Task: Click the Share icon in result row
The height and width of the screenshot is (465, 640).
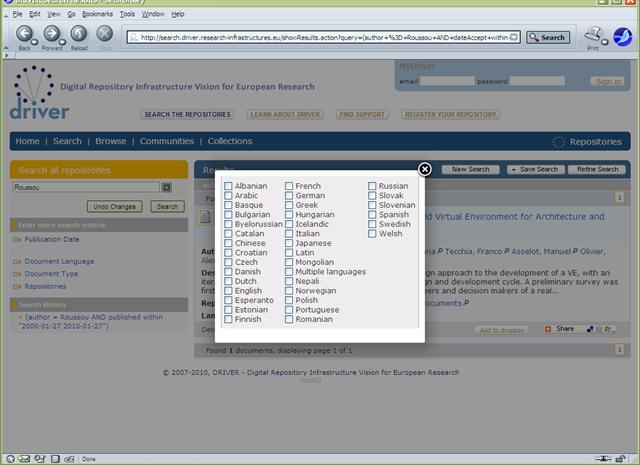Action: (x=548, y=329)
